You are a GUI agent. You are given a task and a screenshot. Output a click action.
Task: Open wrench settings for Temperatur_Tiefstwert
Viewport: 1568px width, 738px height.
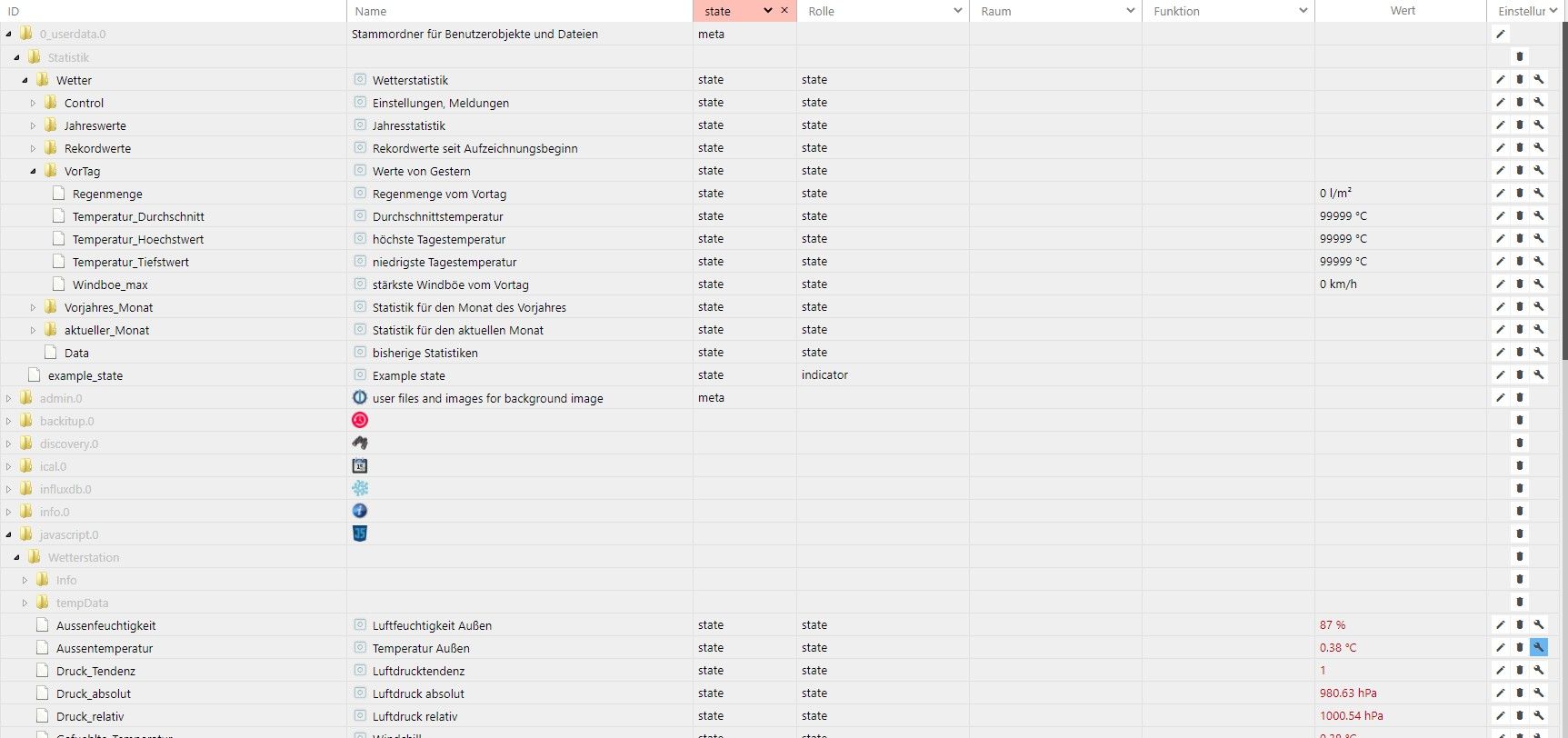pyautogui.click(x=1539, y=262)
